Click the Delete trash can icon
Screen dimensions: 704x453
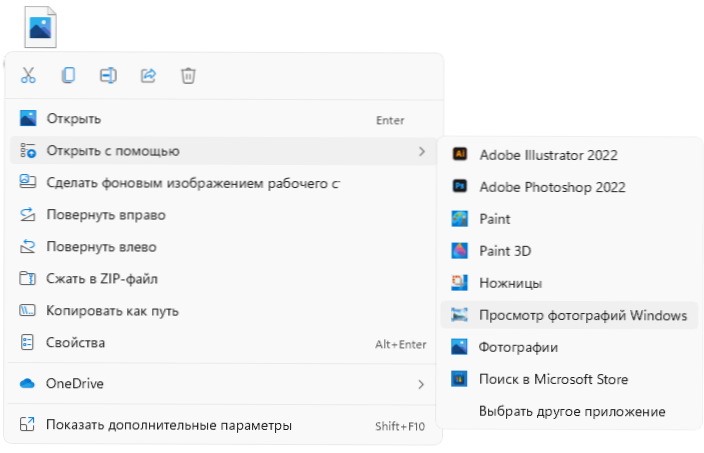point(188,75)
